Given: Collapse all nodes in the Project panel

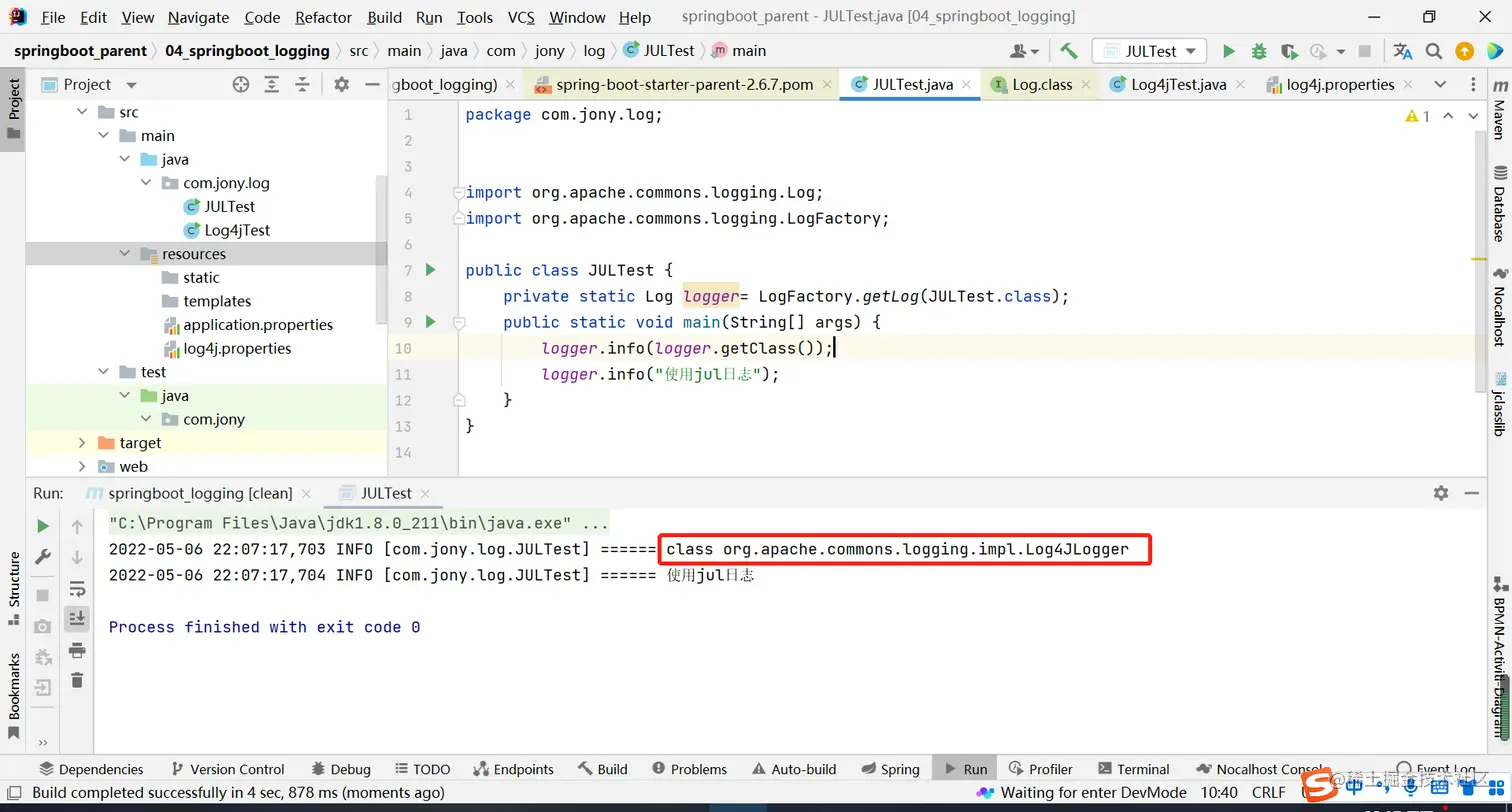Looking at the screenshot, I should pos(301,85).
